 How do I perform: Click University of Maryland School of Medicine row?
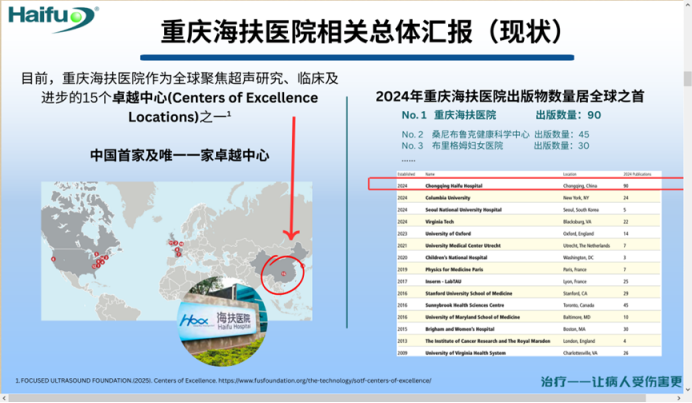pyautogui.click(x=529, y=317)
